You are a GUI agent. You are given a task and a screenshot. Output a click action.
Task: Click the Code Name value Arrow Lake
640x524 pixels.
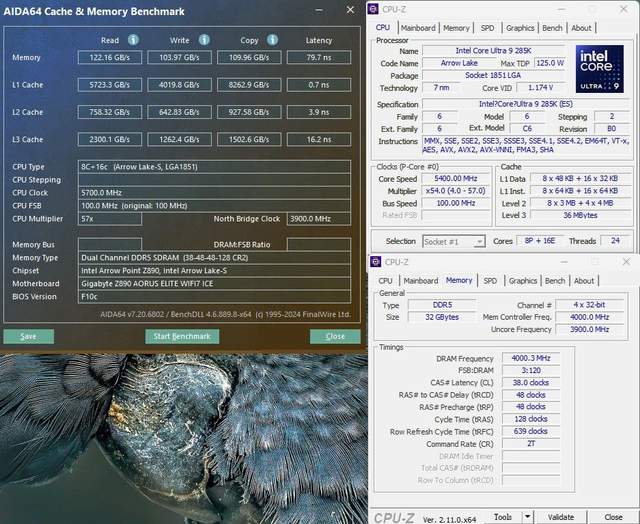coord(459,63)
